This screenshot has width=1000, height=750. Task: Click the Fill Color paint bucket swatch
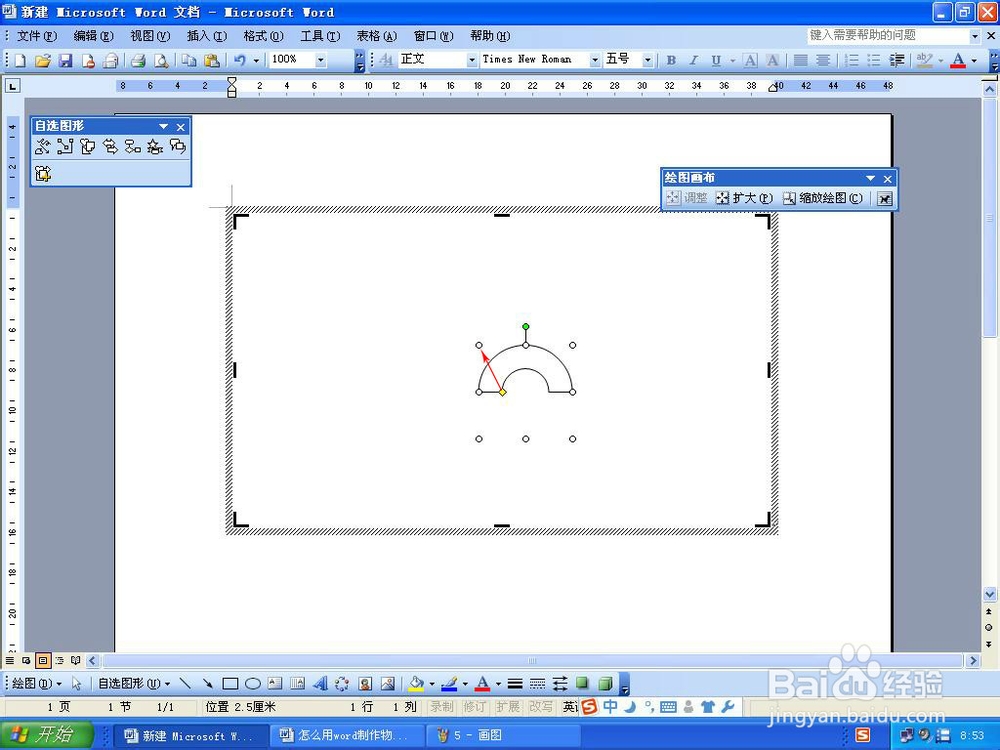[x=416, y=684]
